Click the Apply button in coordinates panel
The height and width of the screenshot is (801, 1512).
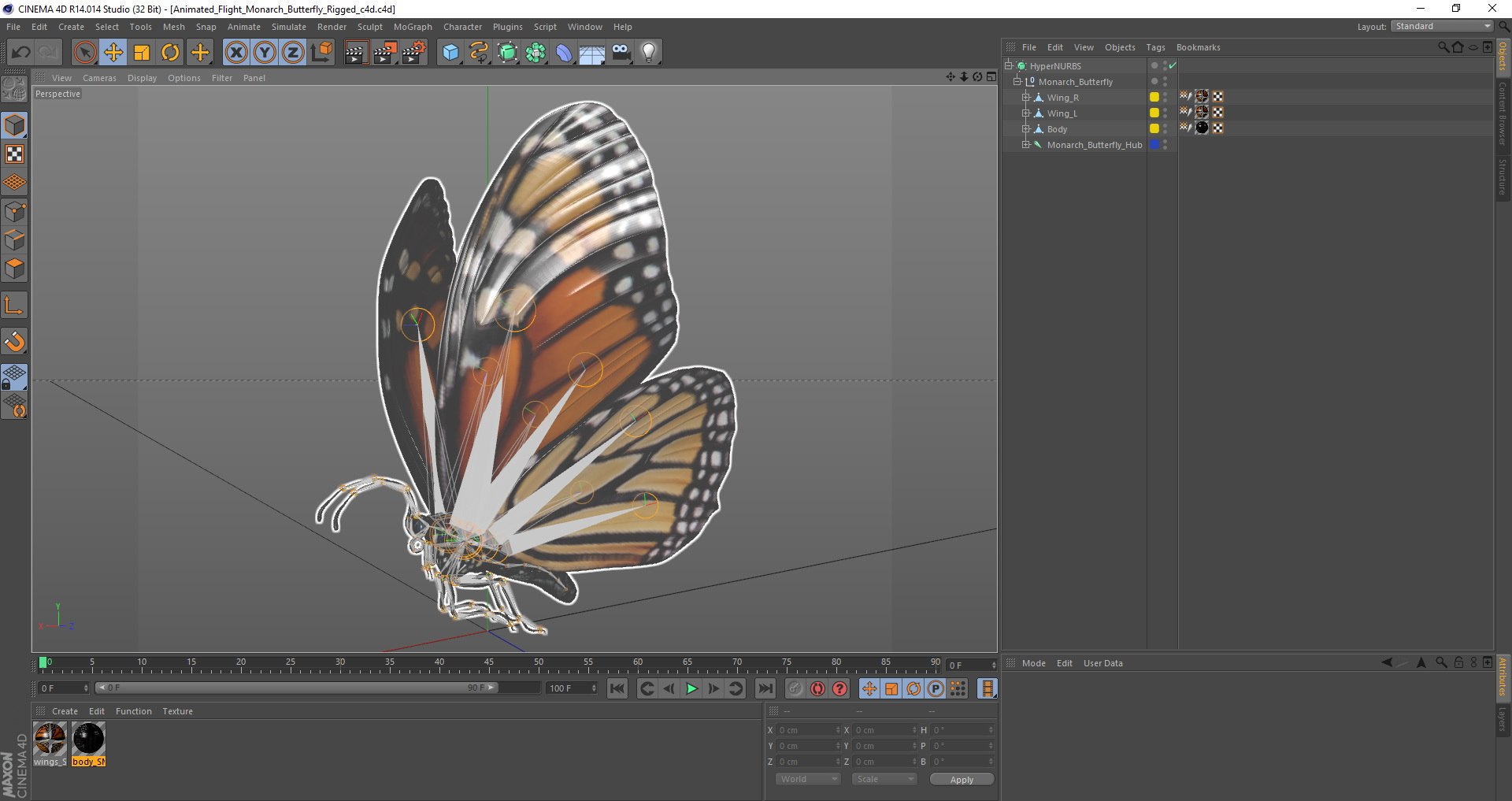pyautogui.click(x=962, y=780)
